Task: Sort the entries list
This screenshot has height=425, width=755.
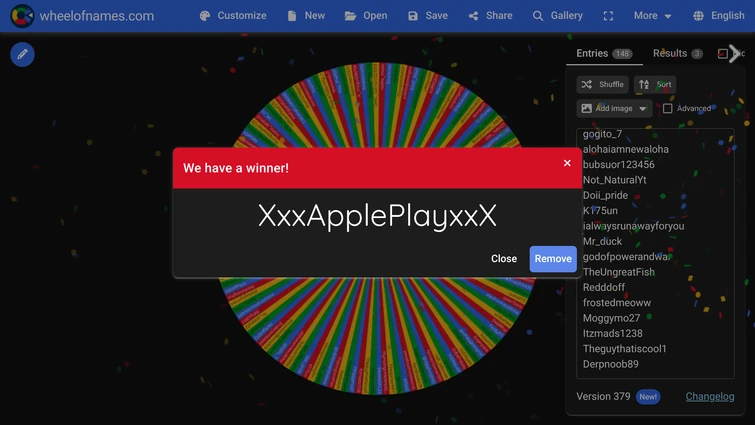Action: coord(655,84)
